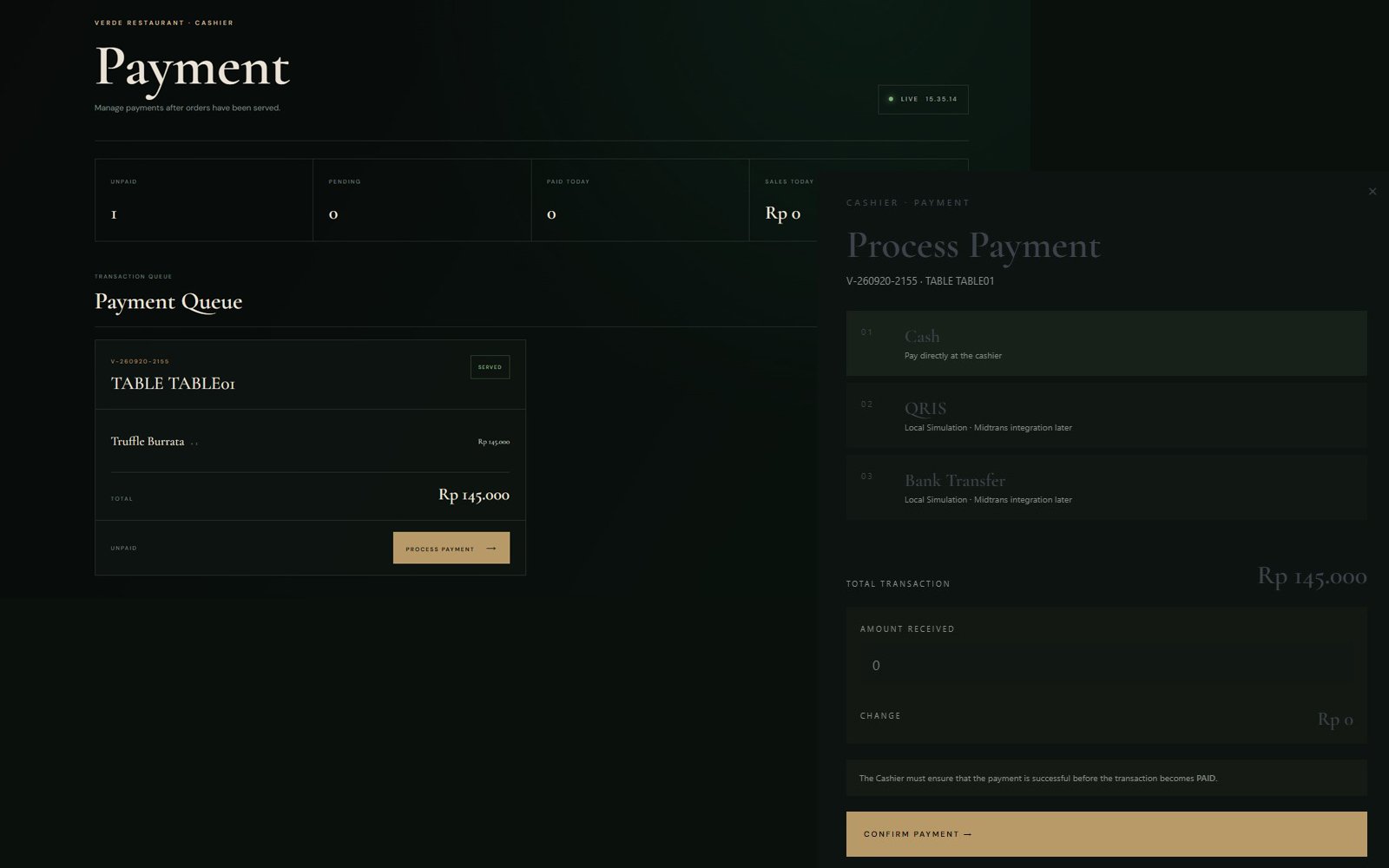
Task: Close the Process Payment panel
Action: pyautogui.click(x=1372, y=191)
